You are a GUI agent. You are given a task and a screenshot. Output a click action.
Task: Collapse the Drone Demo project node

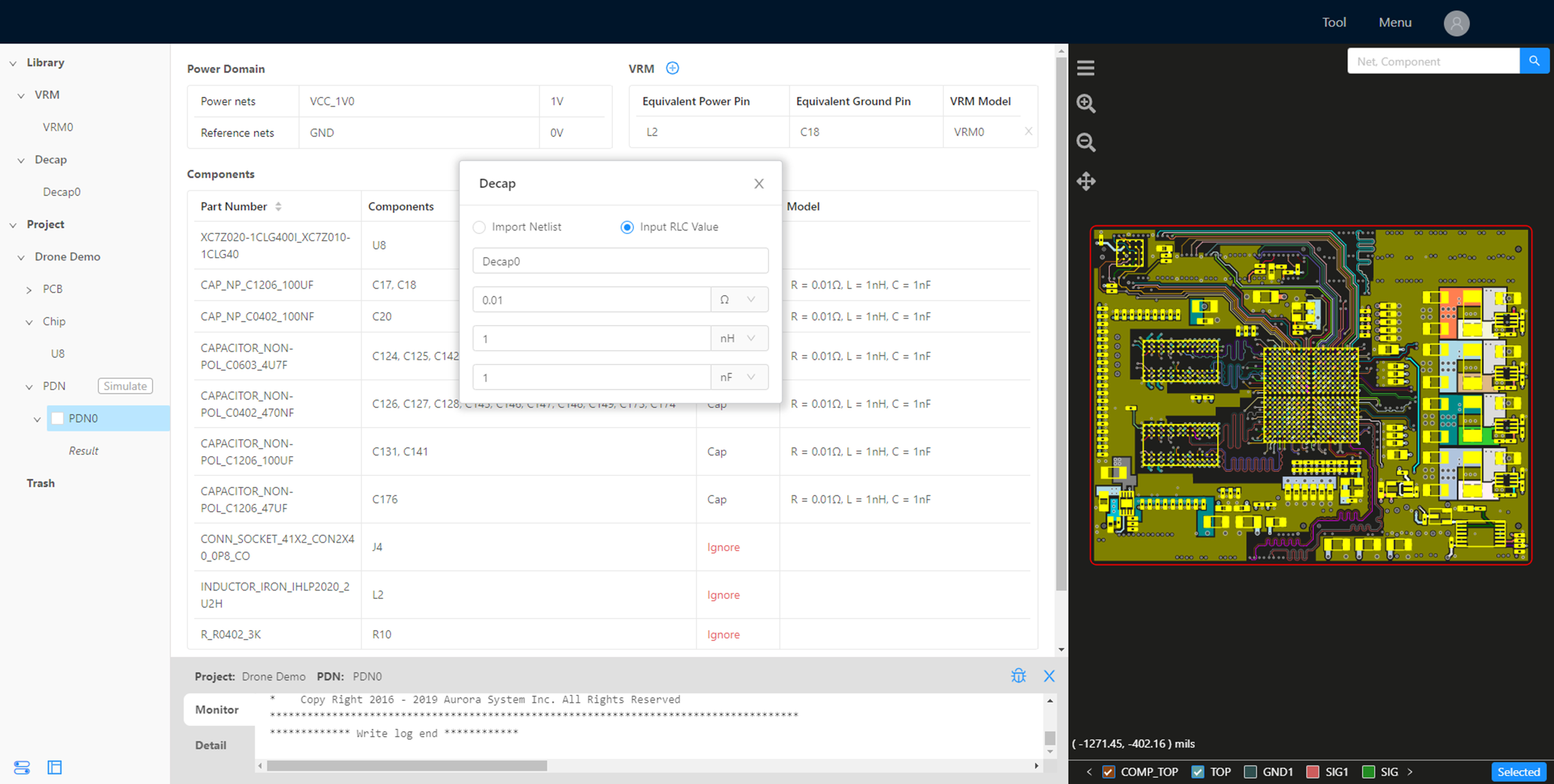(x=21, y=258)
